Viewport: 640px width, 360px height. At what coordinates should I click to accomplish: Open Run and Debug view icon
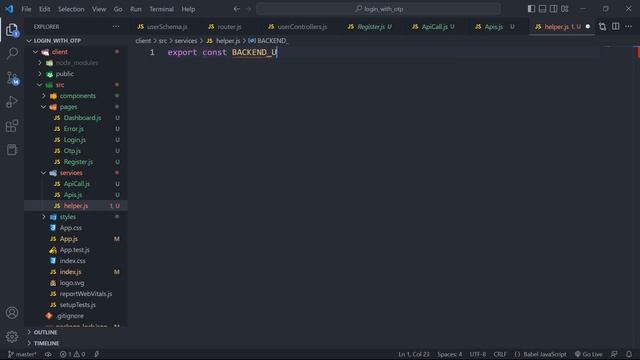[x=12, y=102]
